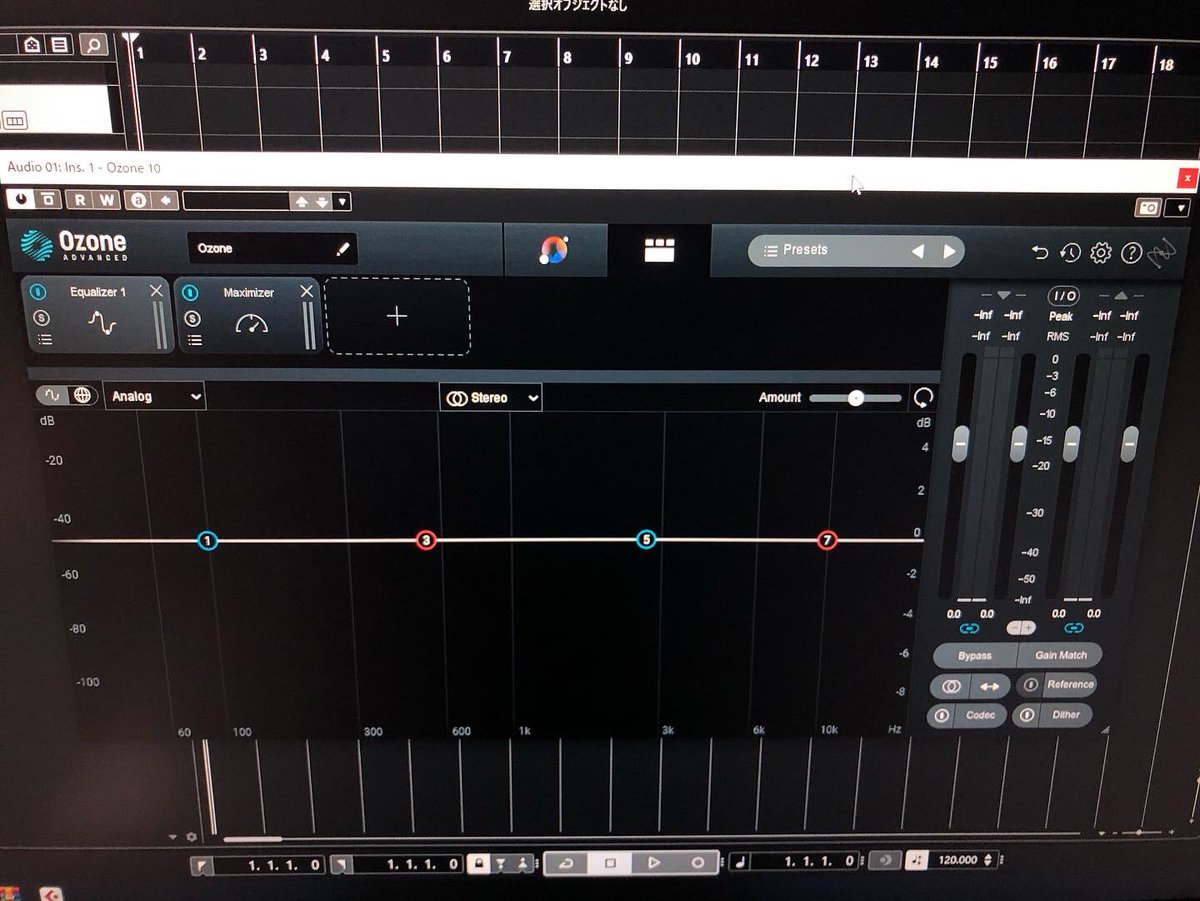The height and width of the screenshot is (901, 1200).
Task: Toggle the I/O meter button
Action: tap(1063, 296)
